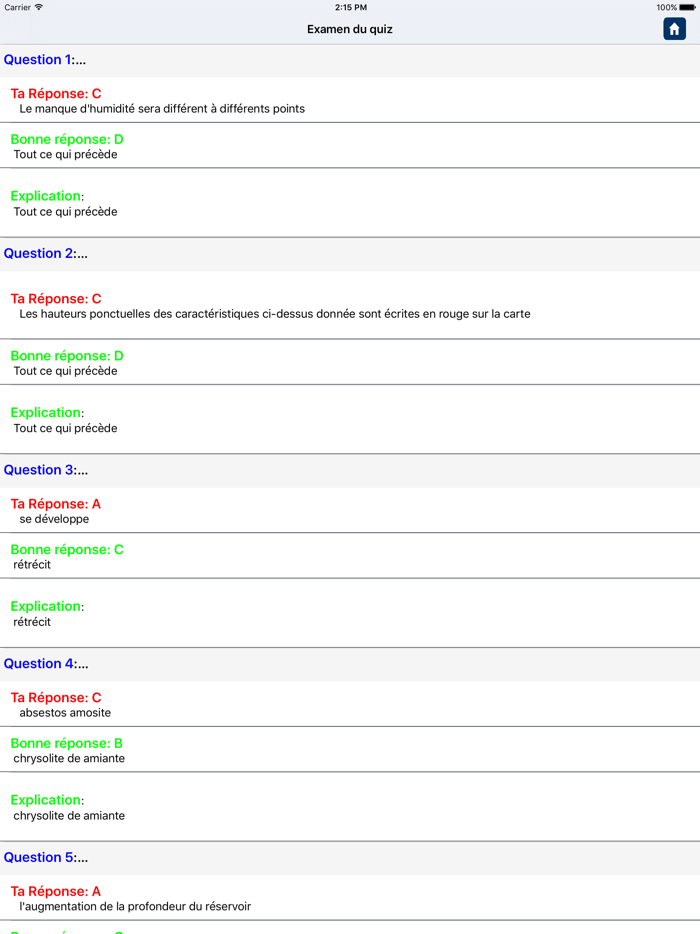Select 'Bonne réponse: C' under Question 3
The image size is (700, 934).
click(x=67, y=550)
